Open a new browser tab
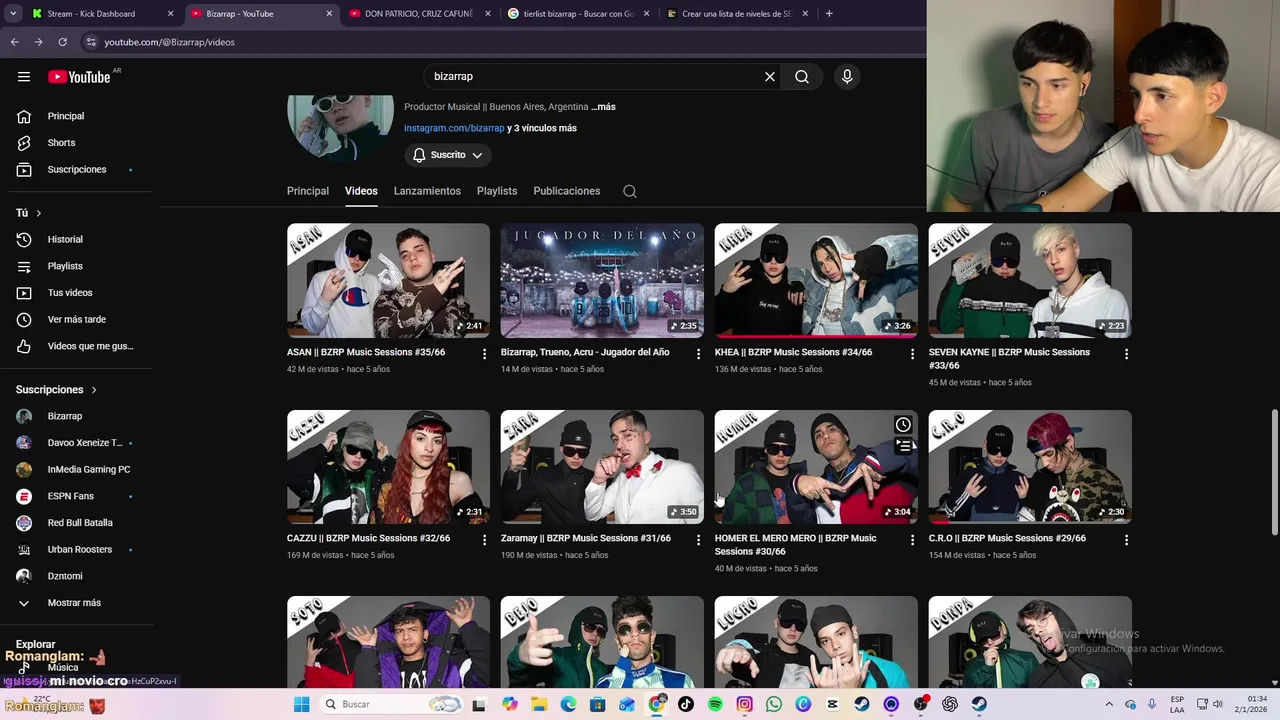The width and height of the screenshot is (1280, 720). pos(829,14)
